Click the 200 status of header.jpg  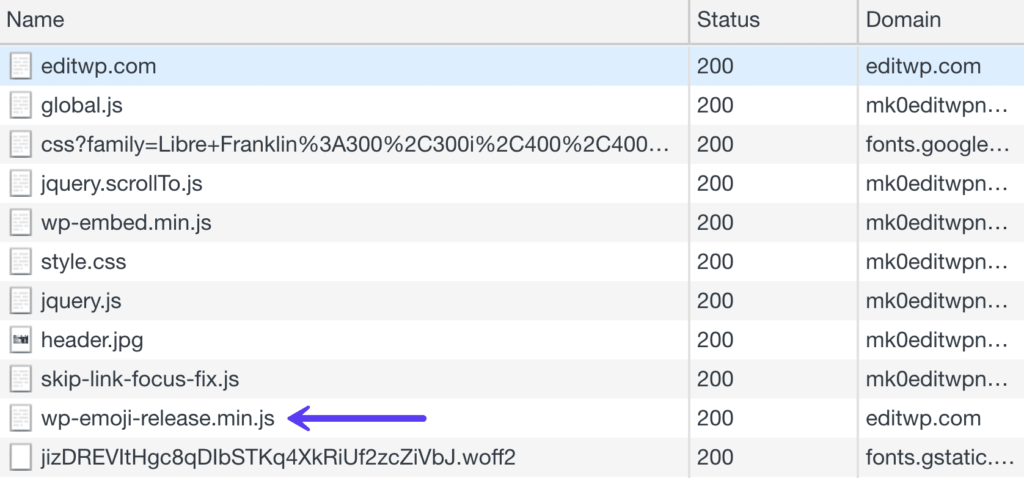[715, 340]
